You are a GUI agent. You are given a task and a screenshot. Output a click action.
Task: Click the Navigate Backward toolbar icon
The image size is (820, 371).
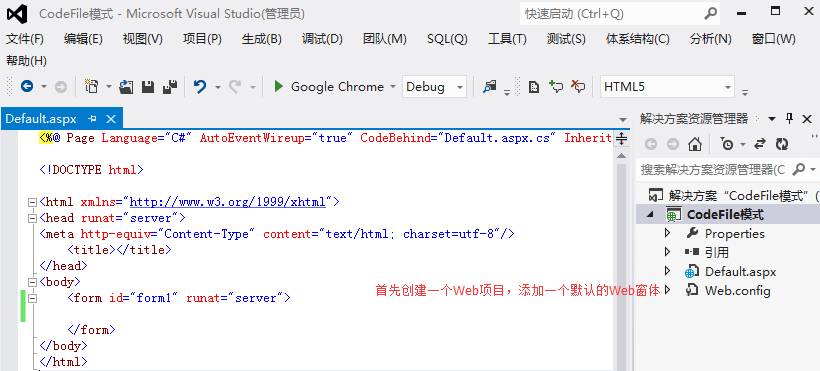(27, 86)
